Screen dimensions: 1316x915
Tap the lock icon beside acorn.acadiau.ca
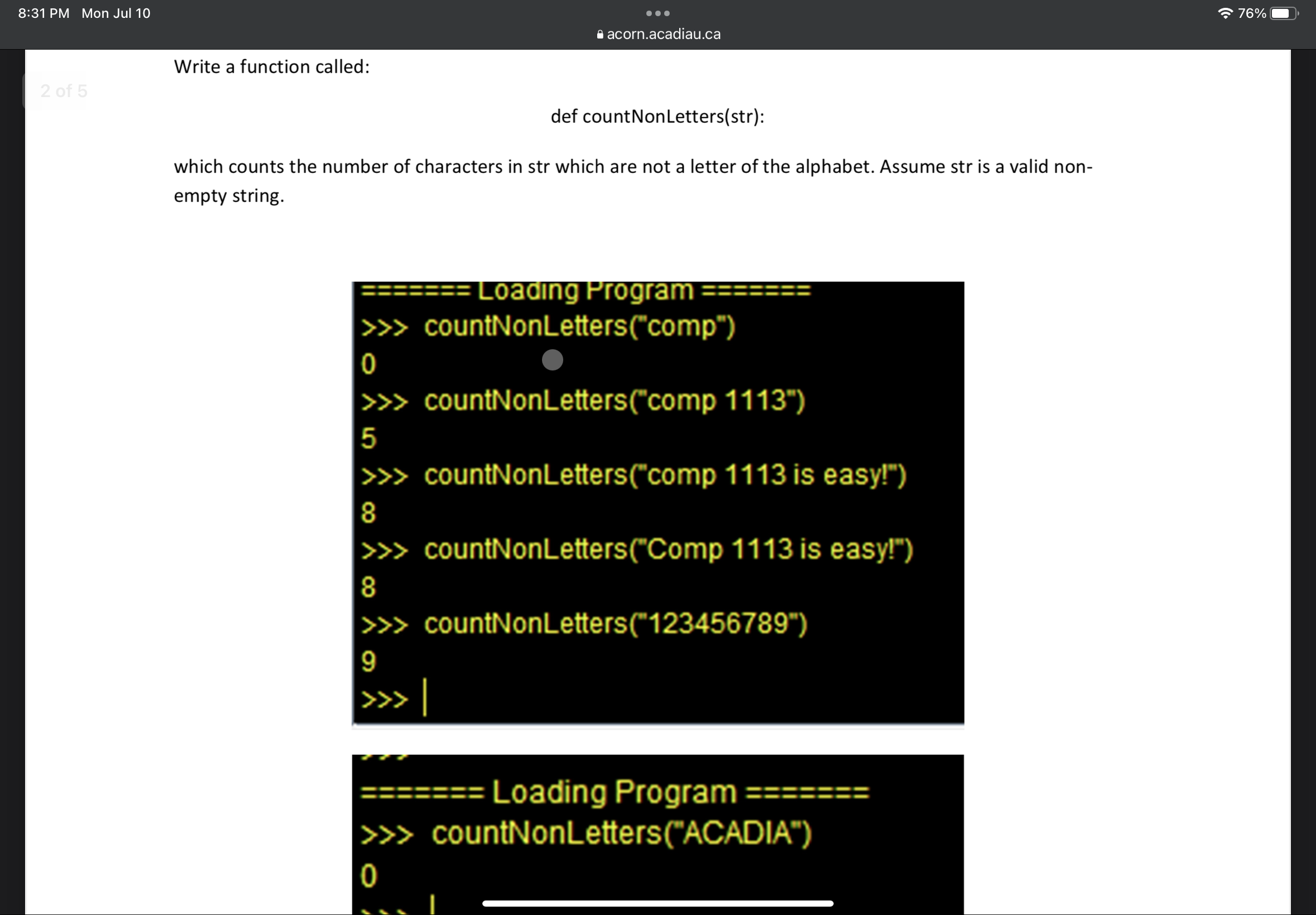pos(599,34)
